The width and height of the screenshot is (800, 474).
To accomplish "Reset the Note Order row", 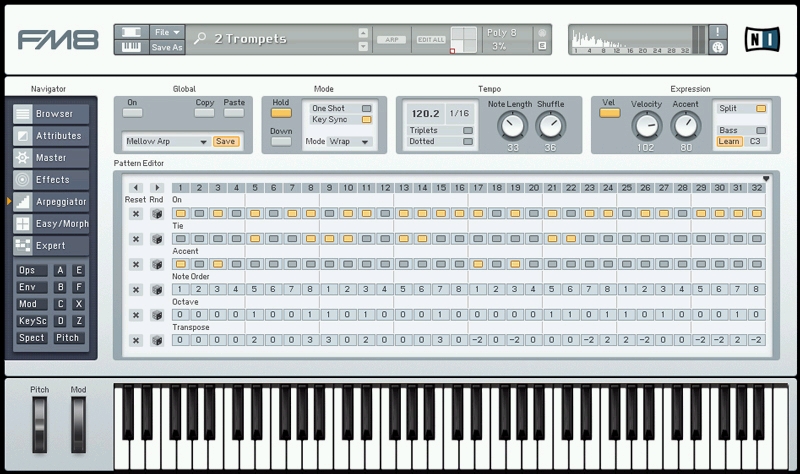I will [x=136, y=290].
